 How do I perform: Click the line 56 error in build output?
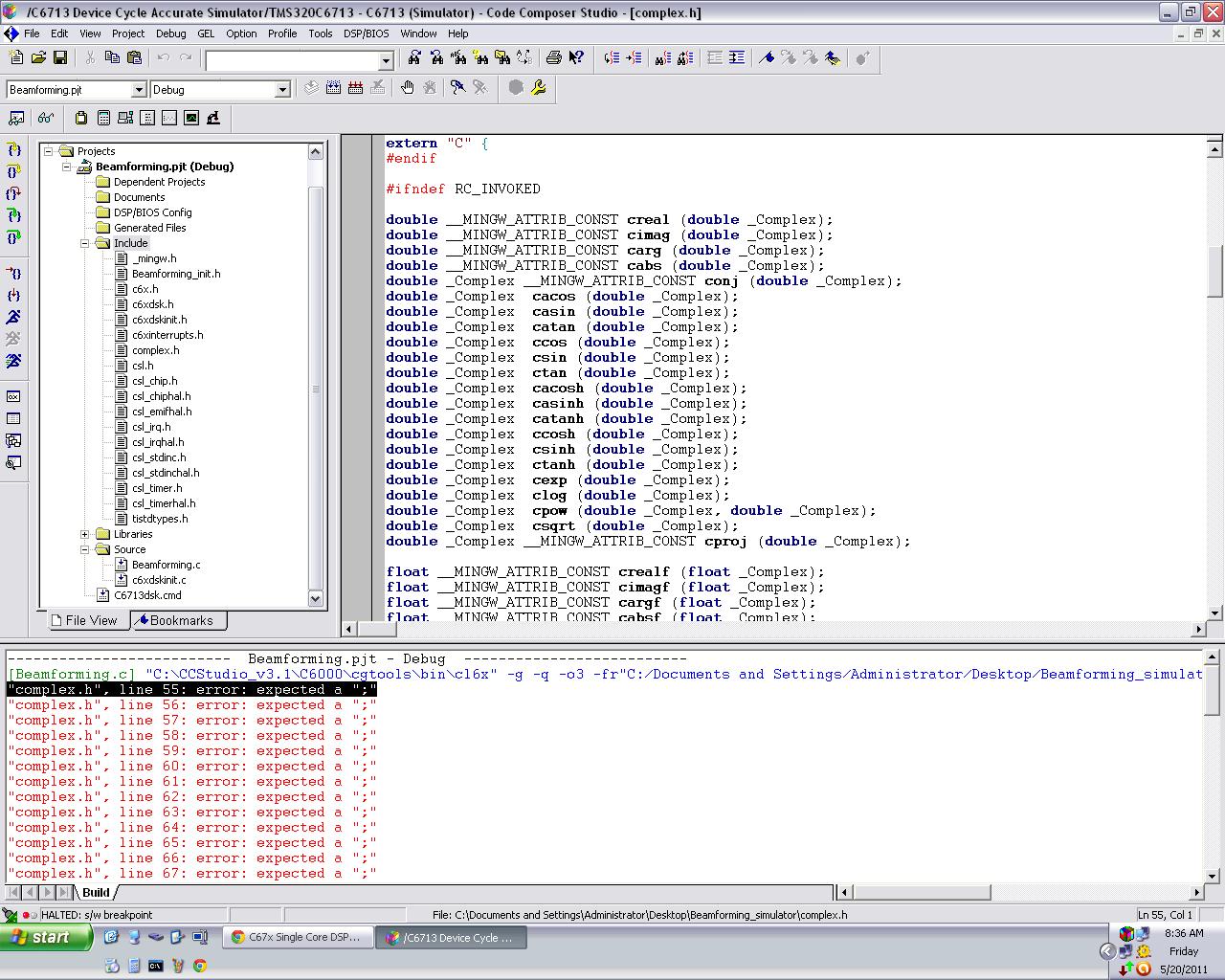pos(191,705)
